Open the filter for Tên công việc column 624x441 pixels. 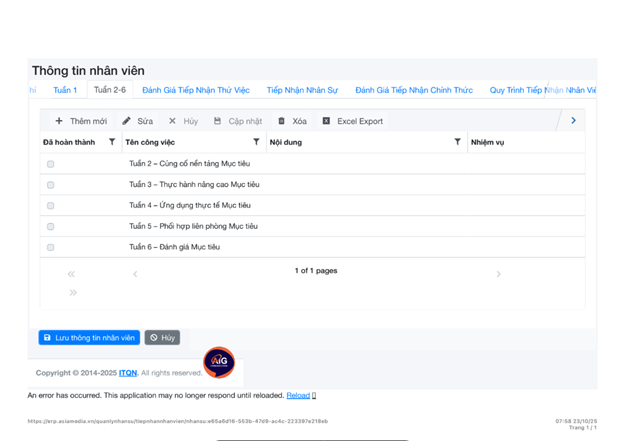256,142
